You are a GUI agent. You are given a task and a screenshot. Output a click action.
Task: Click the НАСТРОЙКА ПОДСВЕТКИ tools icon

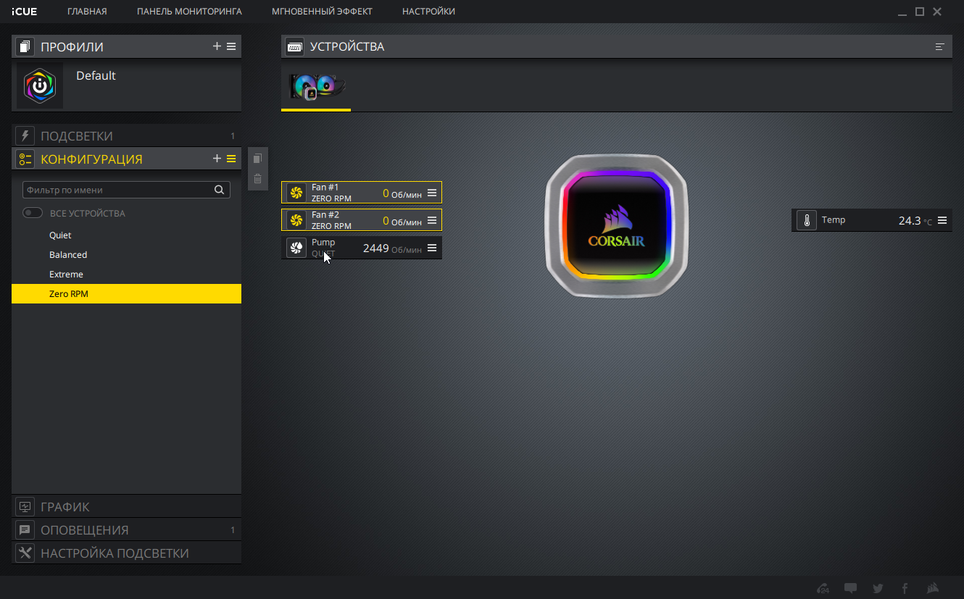(25, 553)
